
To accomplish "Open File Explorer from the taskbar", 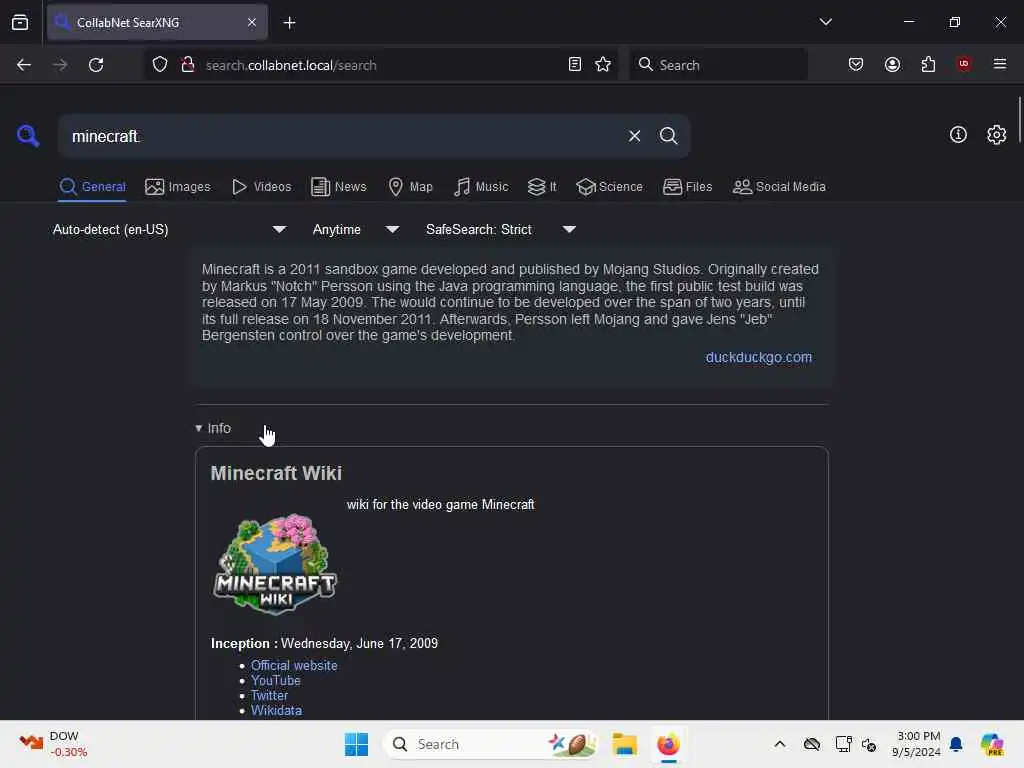I will pyautogui.click(x=624, y=744).
